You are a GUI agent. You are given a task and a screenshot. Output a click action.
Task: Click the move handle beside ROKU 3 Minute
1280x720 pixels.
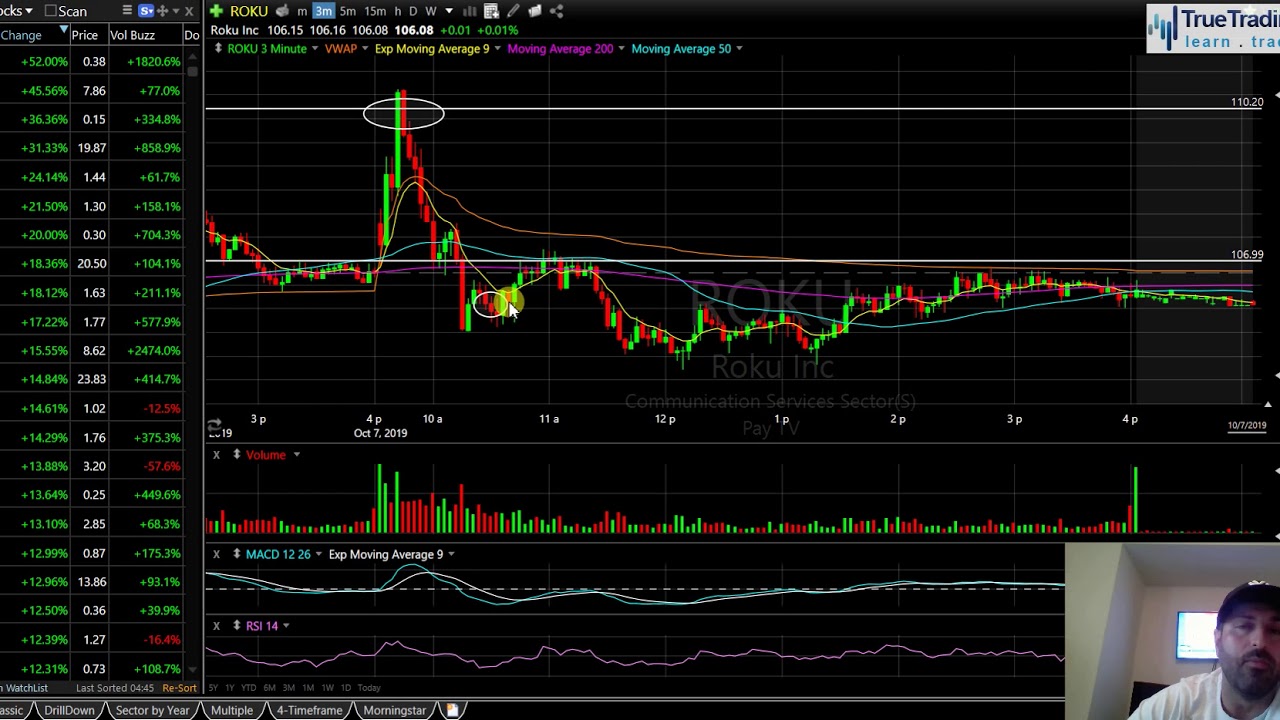pyautogui.click(x=217, y=49)
